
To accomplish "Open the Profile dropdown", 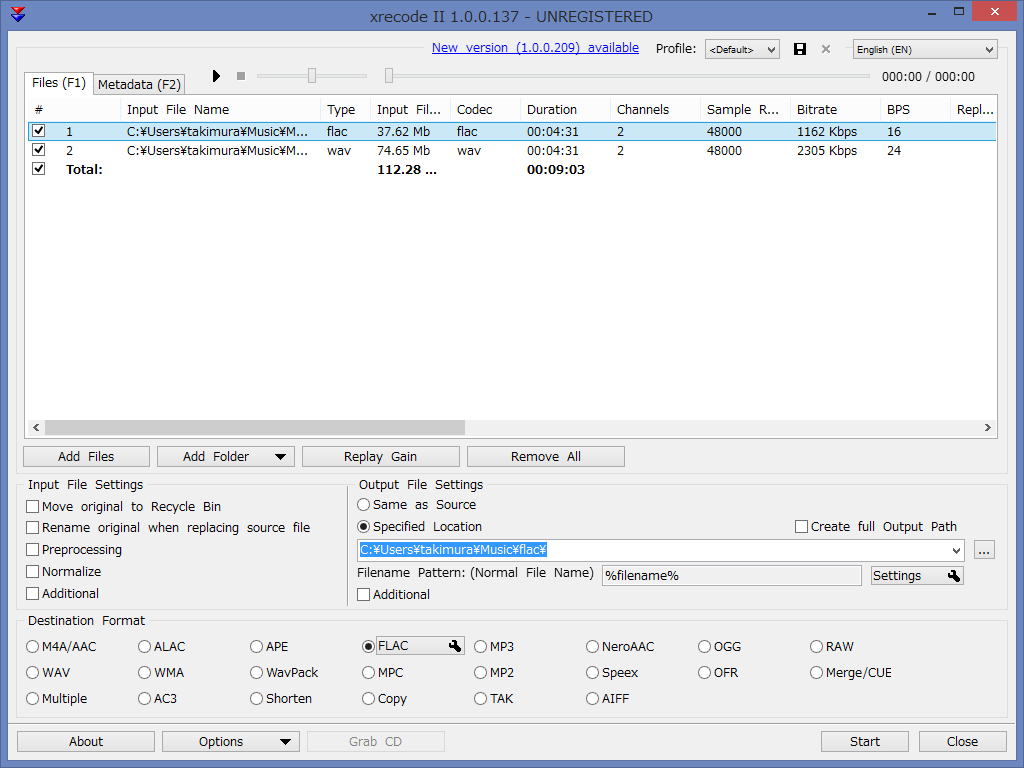I will point(742,50).
